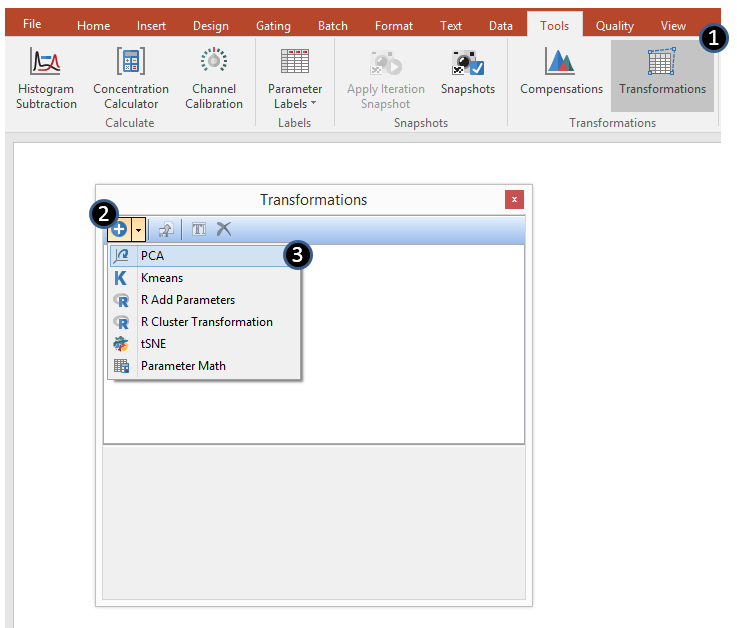Click the blue plus add-transformation icon
737x628 pixels.
[119, 230]
